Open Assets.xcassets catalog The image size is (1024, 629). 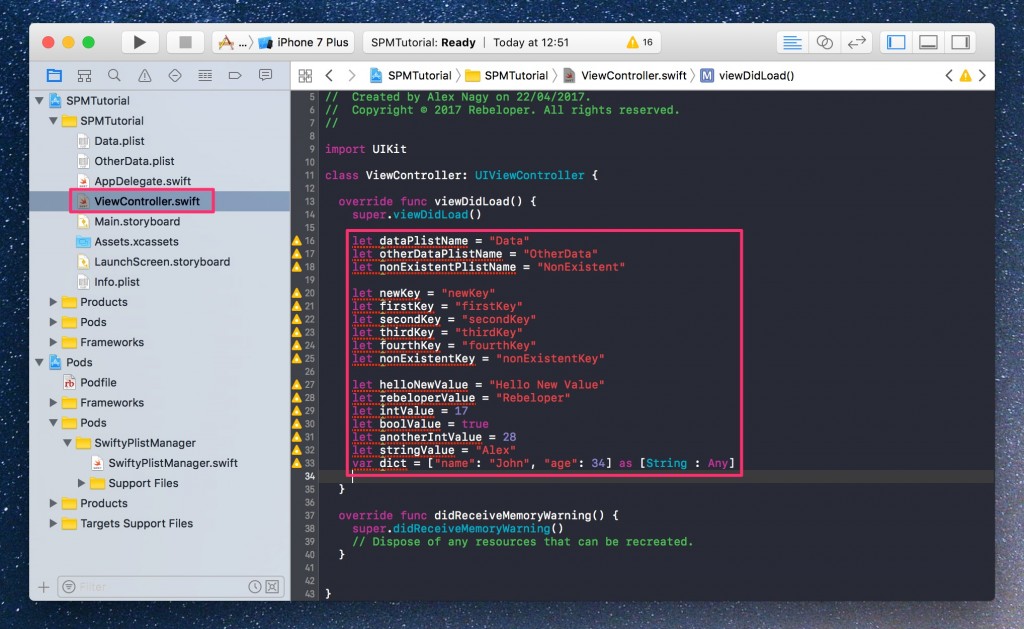tap(136, 242)
